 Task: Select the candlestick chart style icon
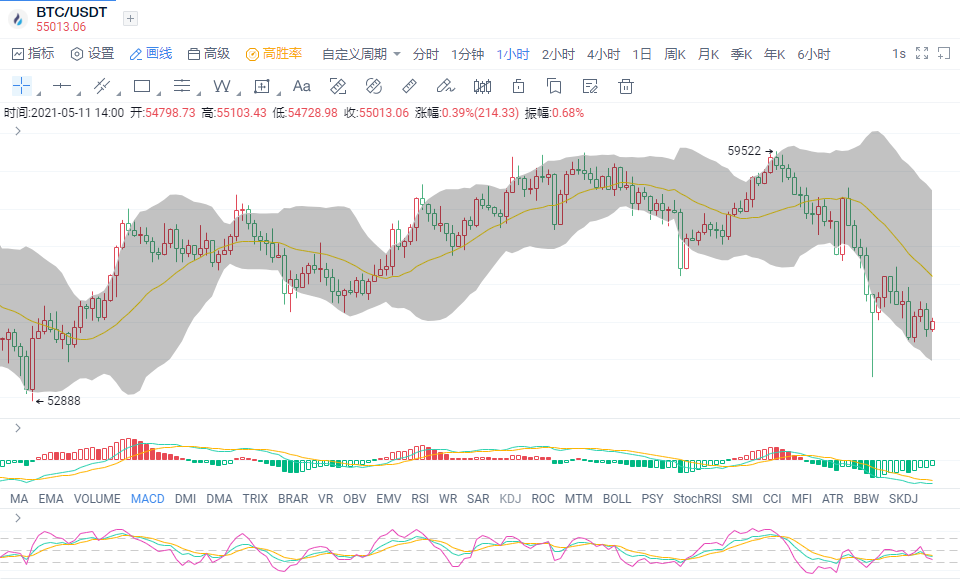click(482, 86)
